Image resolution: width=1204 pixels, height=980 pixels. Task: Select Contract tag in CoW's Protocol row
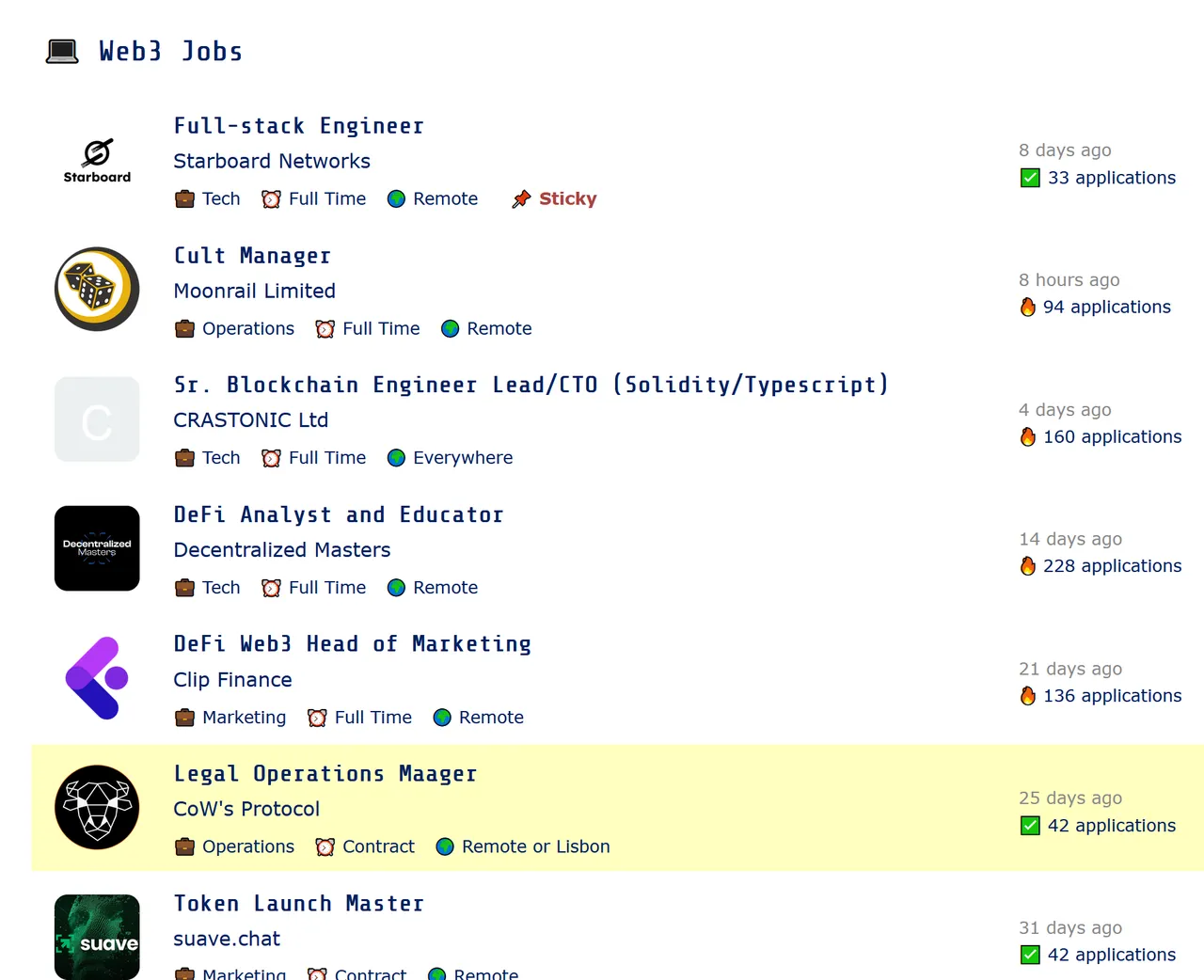[378, 847]
